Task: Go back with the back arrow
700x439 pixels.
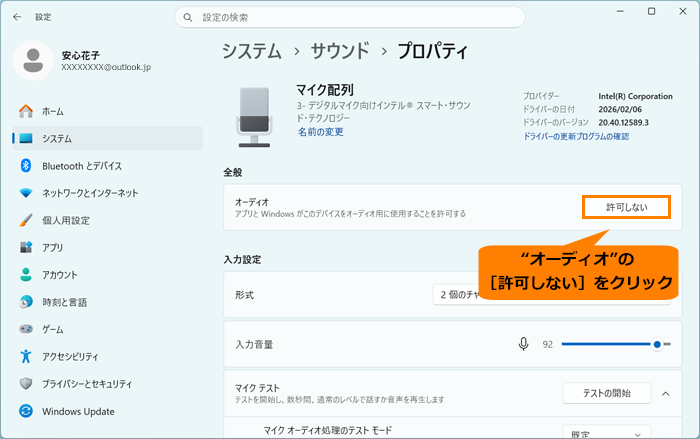Action: click(x=17, y=17)
